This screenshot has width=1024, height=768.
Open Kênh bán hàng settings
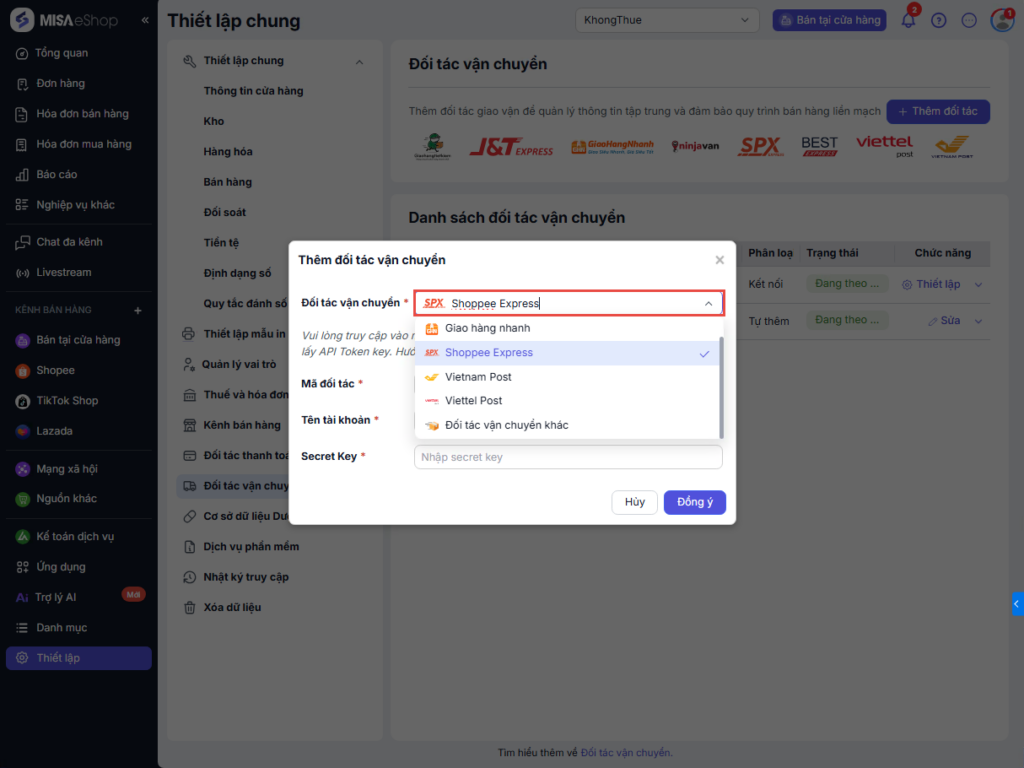click(x=234, y=425)
